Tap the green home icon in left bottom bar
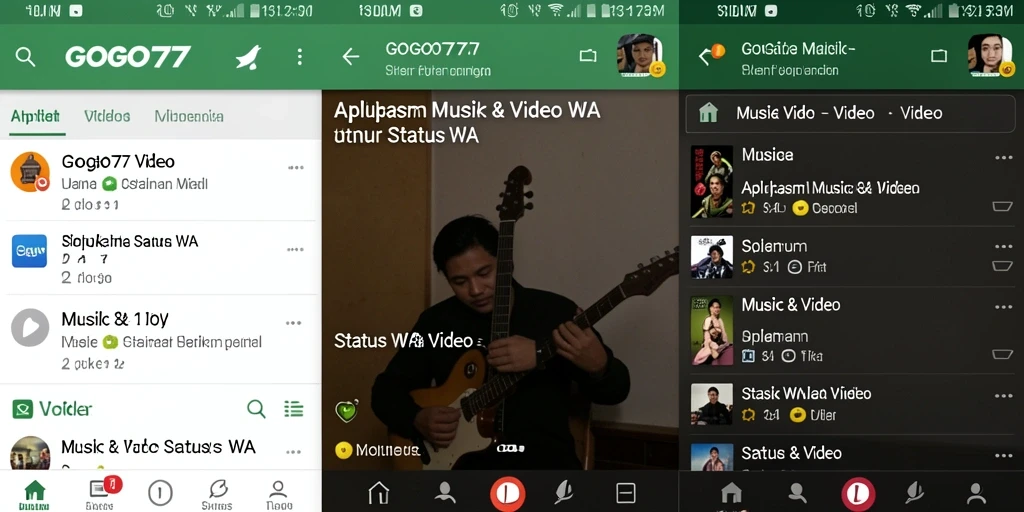Screen dimensions: 1024x512 point(34,494)
